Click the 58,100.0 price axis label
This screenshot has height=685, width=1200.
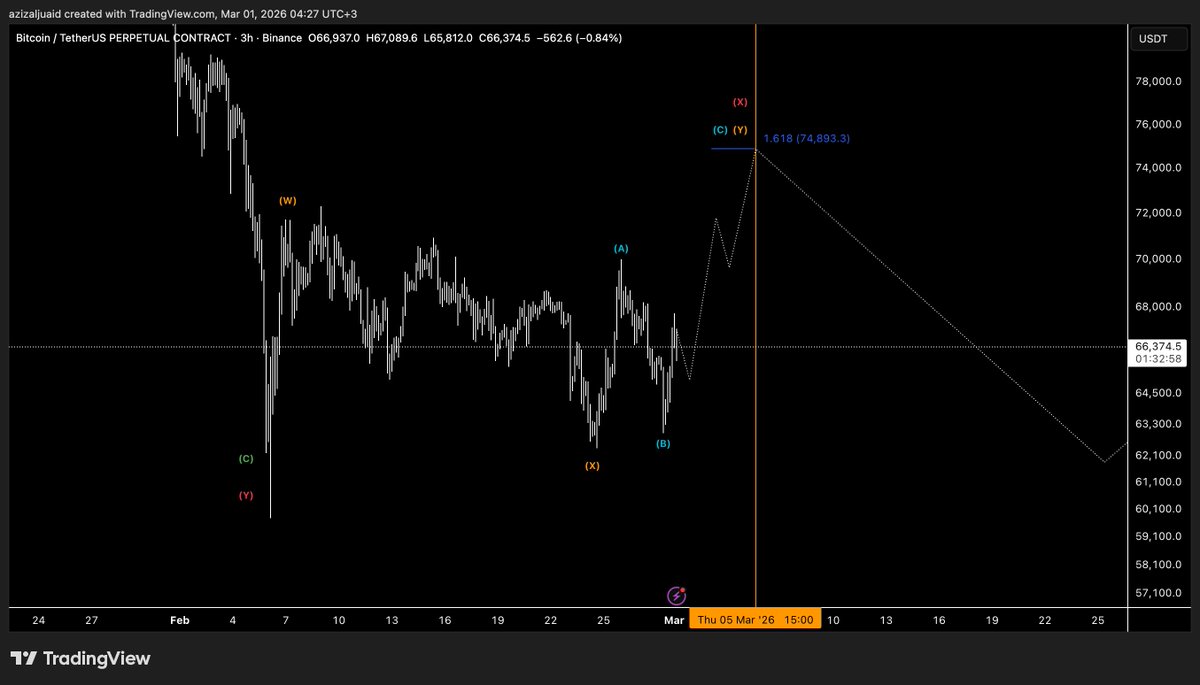[1160, 565]
